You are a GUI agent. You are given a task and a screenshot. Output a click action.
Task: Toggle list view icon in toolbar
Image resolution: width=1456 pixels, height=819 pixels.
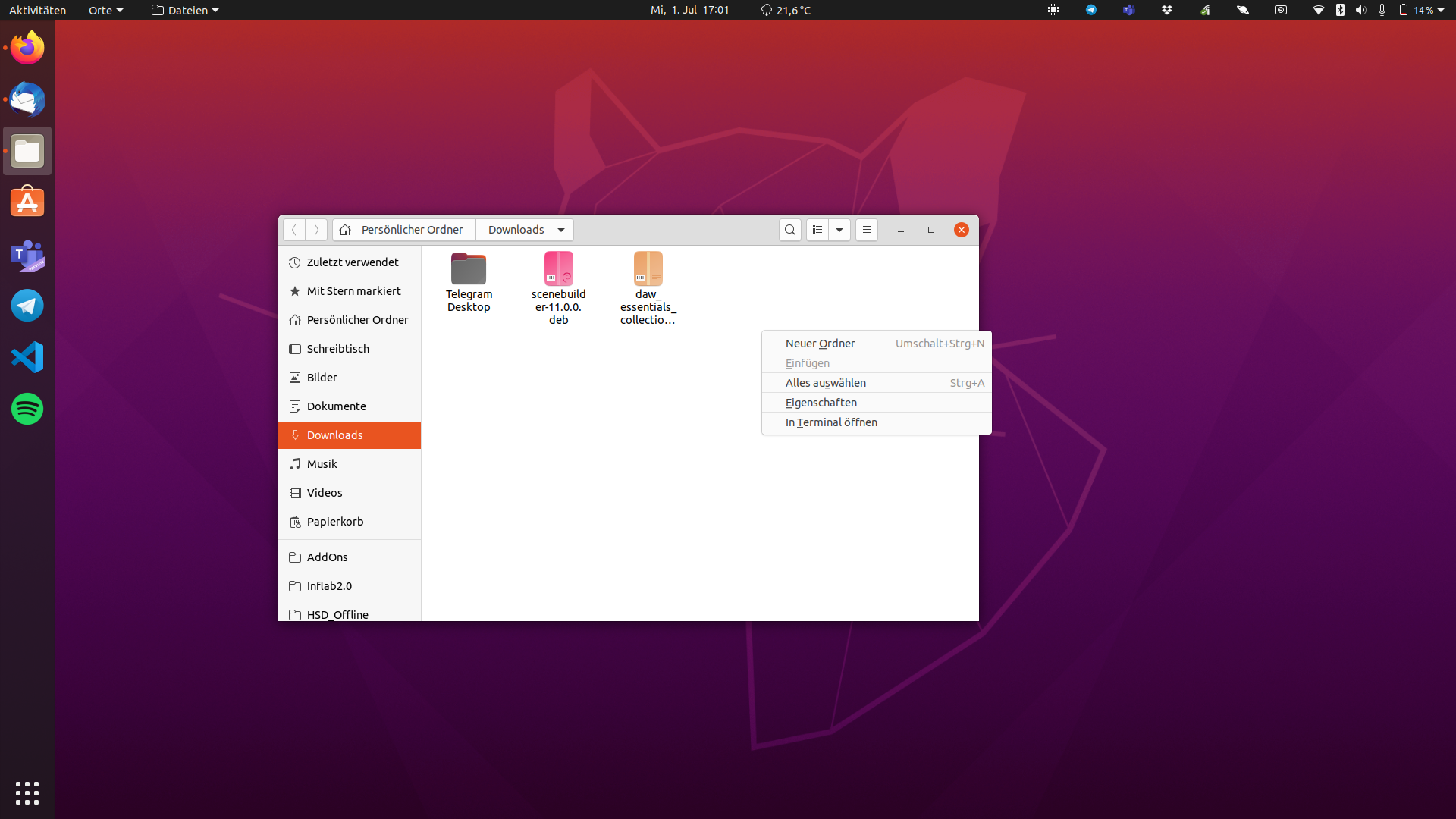point(817,230)
